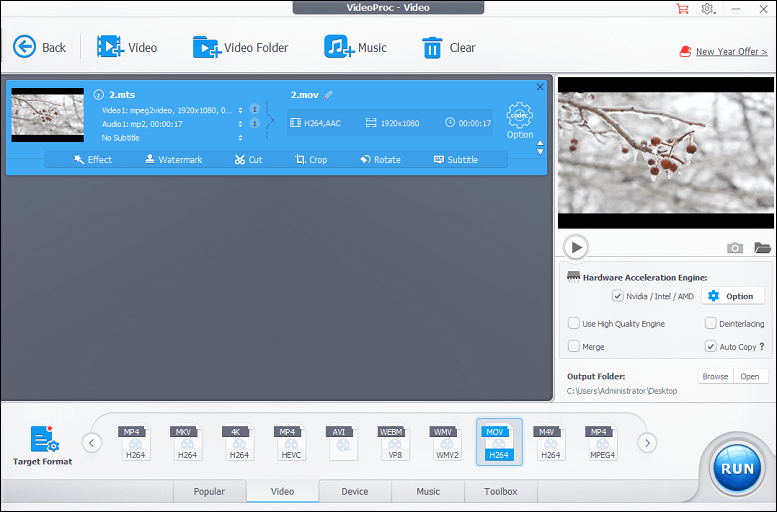Viewport: 777px width, 512px height.
Task: Remove 2.mts item with X button
Action: (540, 87)
